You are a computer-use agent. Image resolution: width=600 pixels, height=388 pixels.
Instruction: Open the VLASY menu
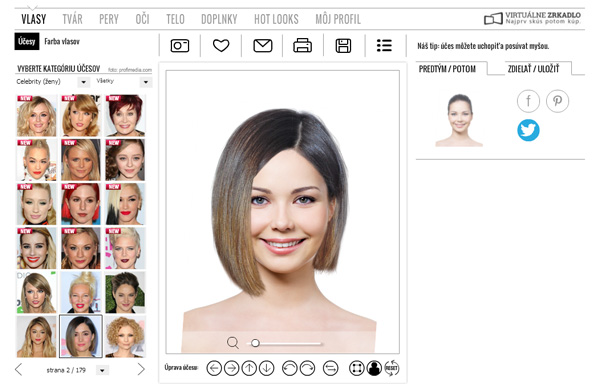tap(34, 19)
